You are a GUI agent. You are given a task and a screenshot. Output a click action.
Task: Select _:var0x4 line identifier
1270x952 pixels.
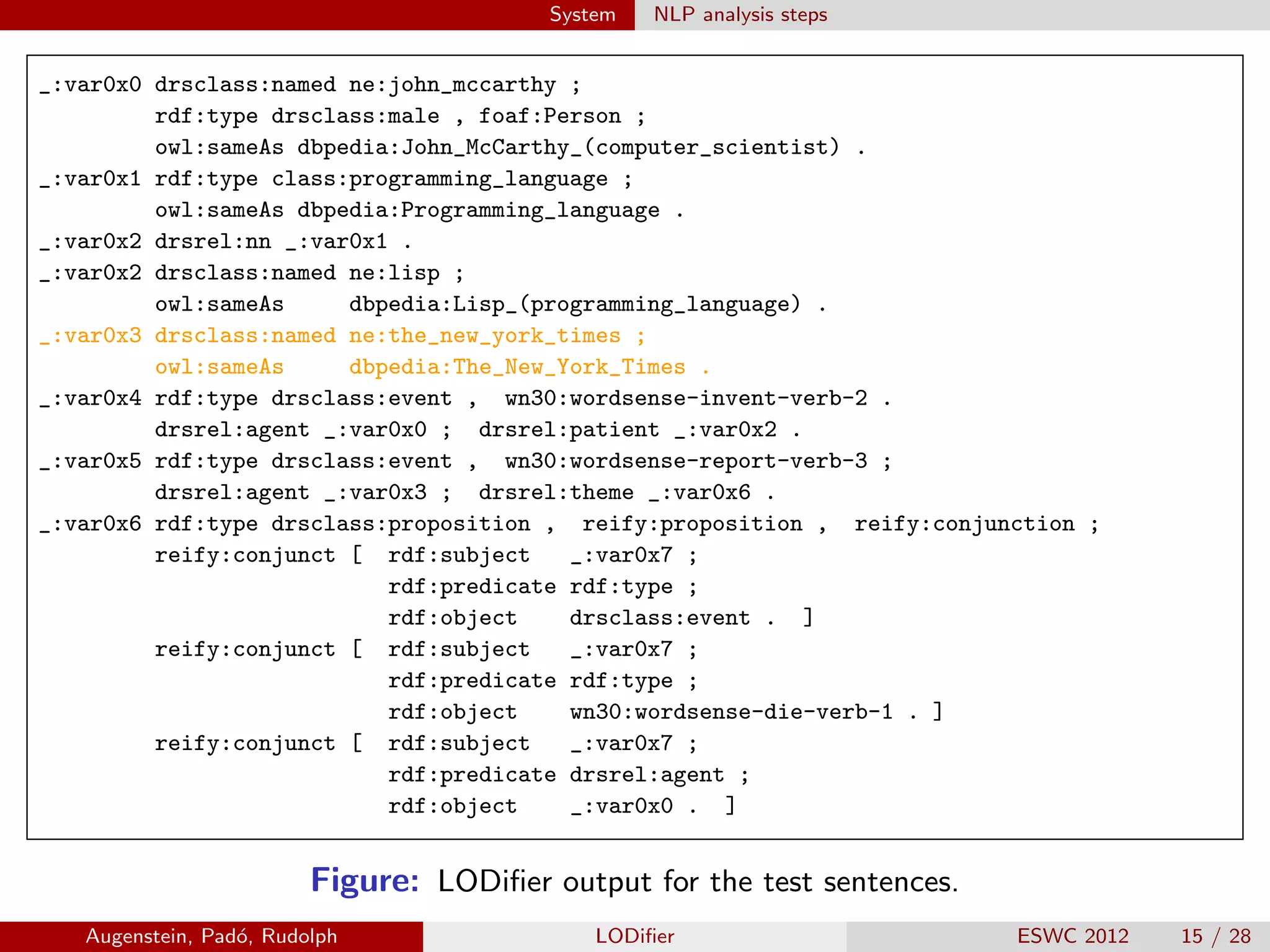(x=91, y=399)
